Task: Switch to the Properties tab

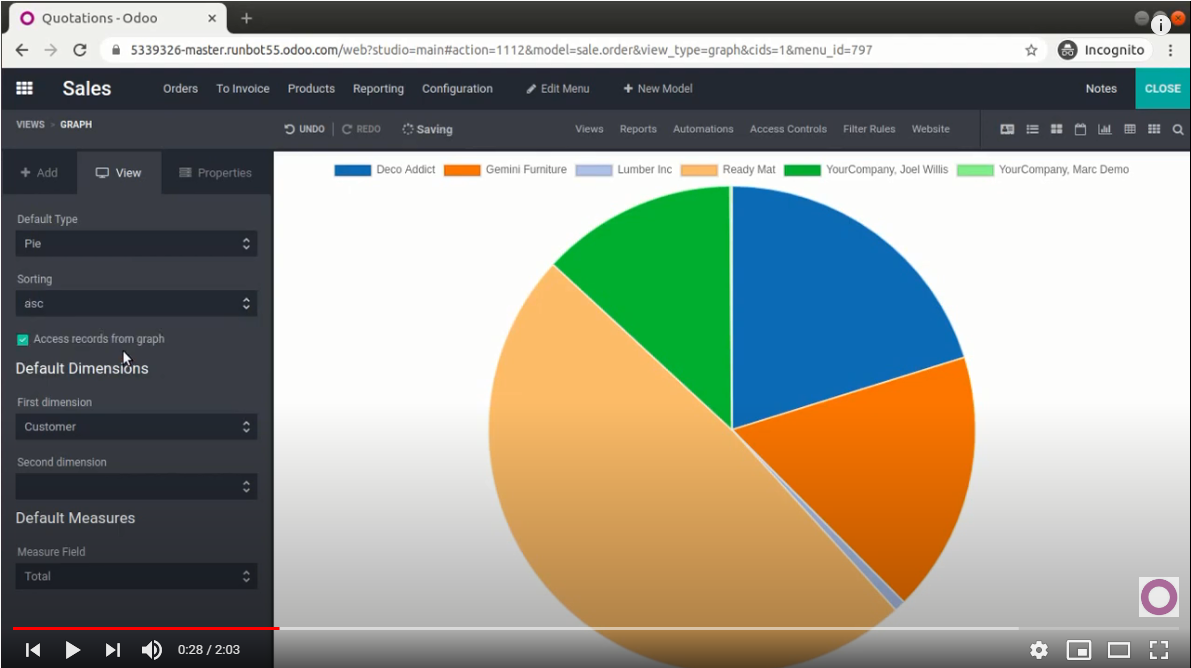Action: click(x=215, y=173)
